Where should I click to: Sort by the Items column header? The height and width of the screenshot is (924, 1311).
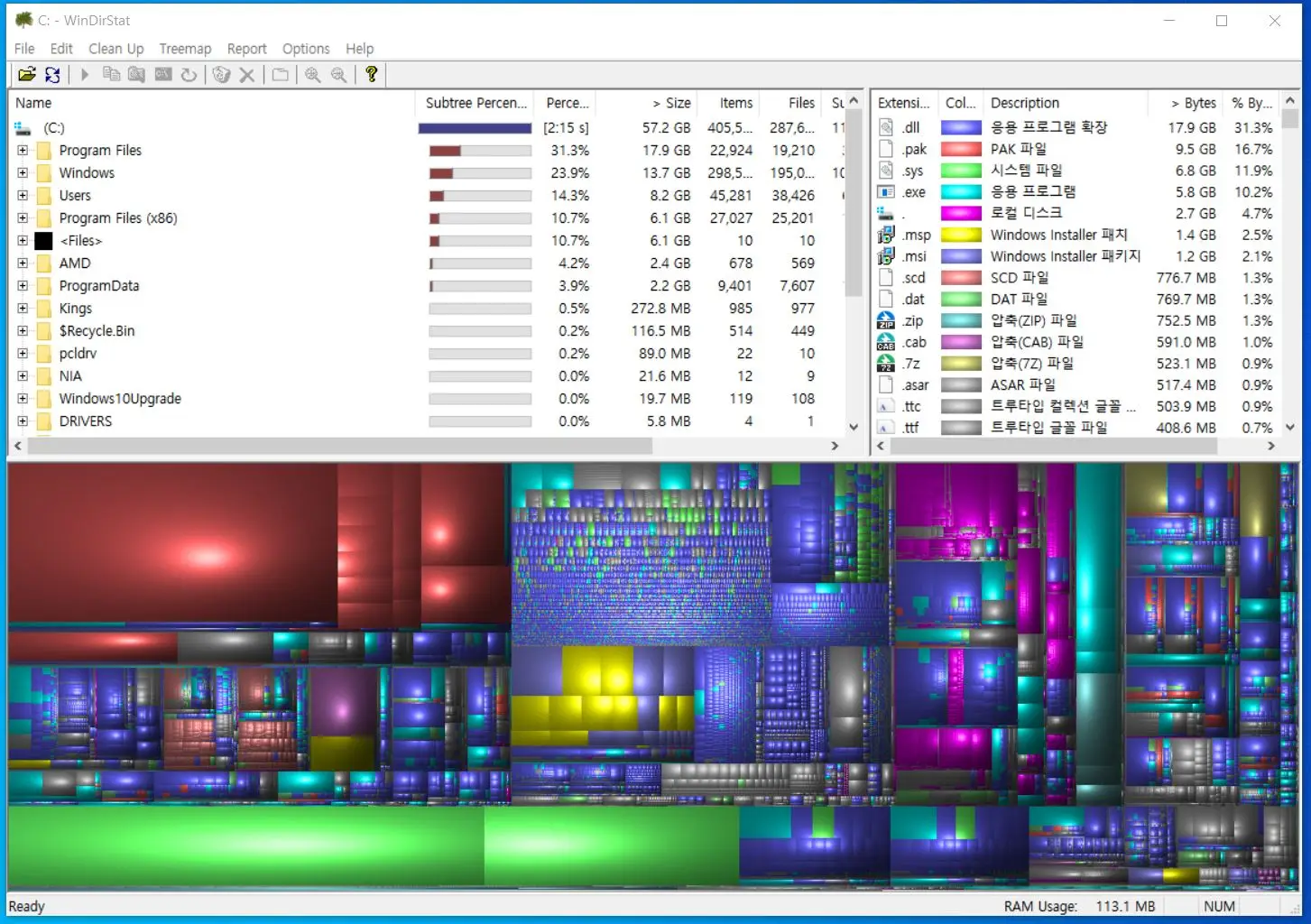tap(727, 103)
